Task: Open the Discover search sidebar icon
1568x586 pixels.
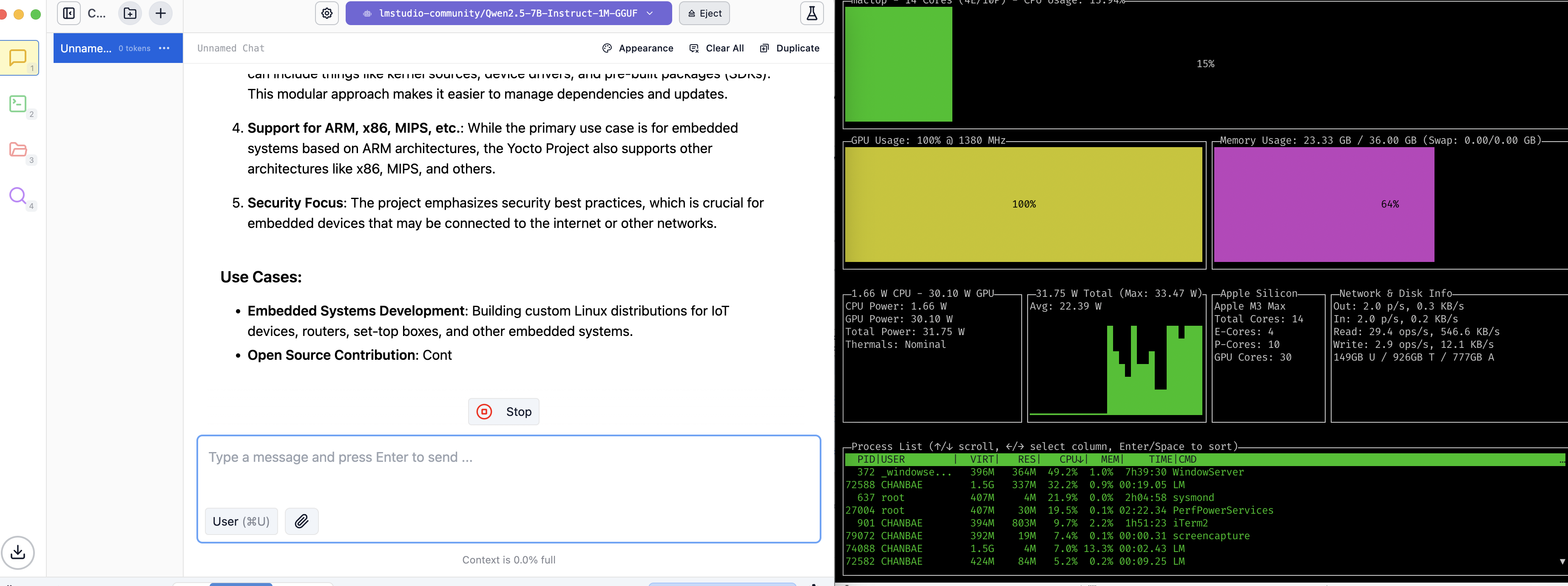Action: (x=18, y=195)
